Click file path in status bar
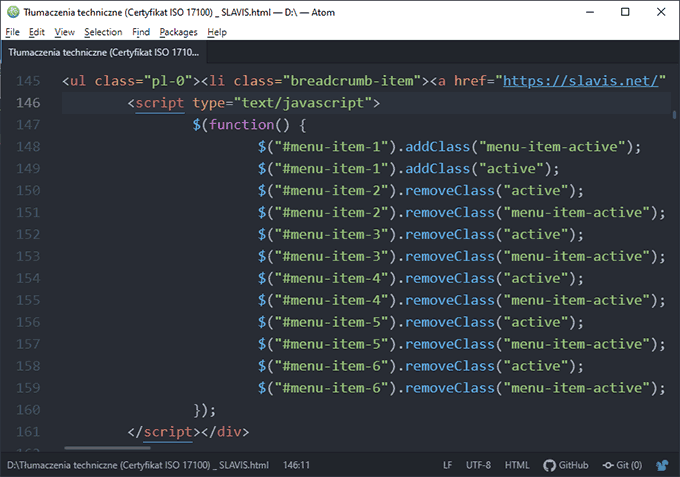Image resolution: width=680 pixels, height=477 pixels. [x=138, y=465]
